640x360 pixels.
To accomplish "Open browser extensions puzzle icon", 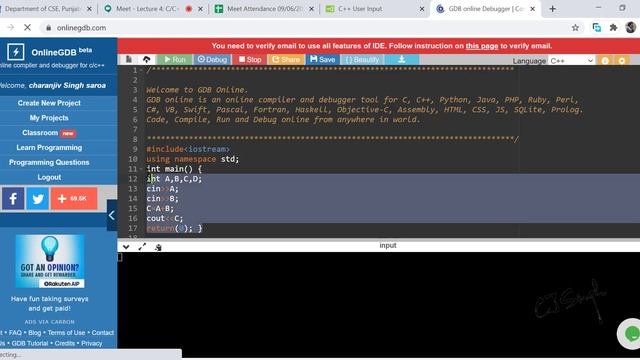I will [x=613, y=28].
